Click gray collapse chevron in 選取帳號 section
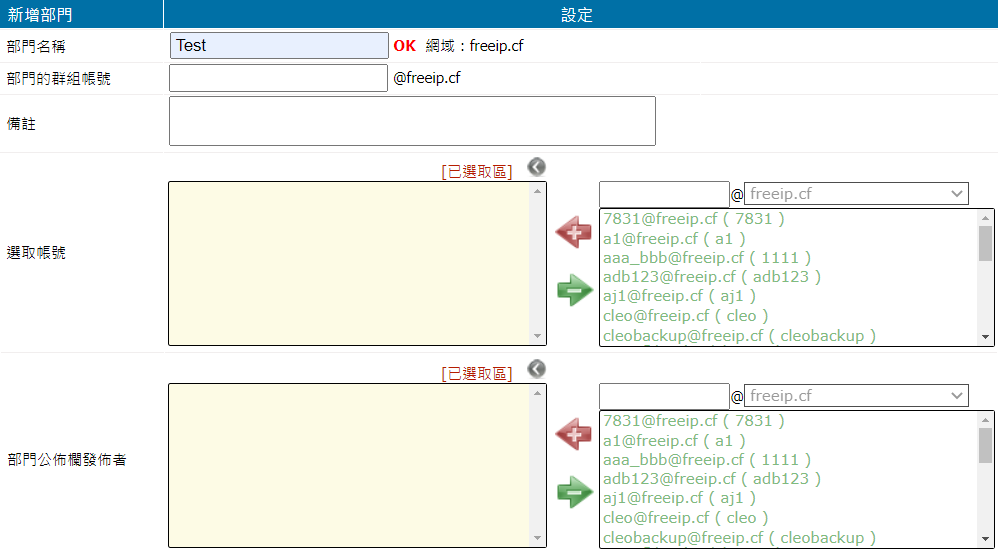Image resolution: width=998 pixels, height=552 pixels. pos(537,167)
